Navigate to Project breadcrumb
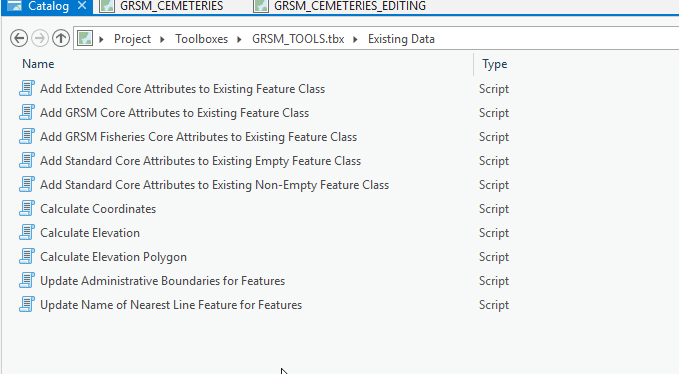Image resolution: width=679 pixels, height=374 pixels. (132, 39)
